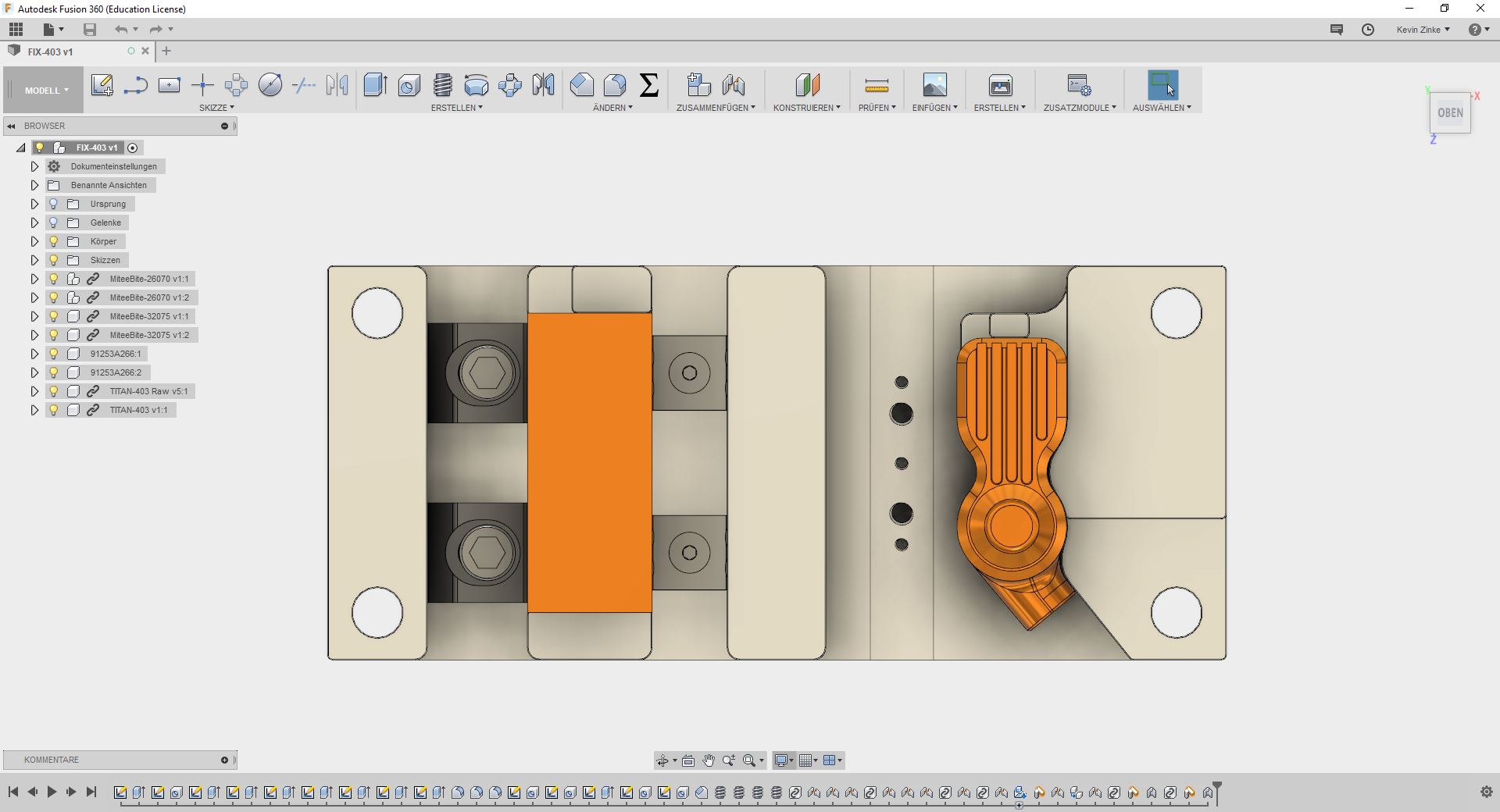Viewport: 1500px width, 812px height.
Task: Click the Save disk icon
Action: coord(90,30)
